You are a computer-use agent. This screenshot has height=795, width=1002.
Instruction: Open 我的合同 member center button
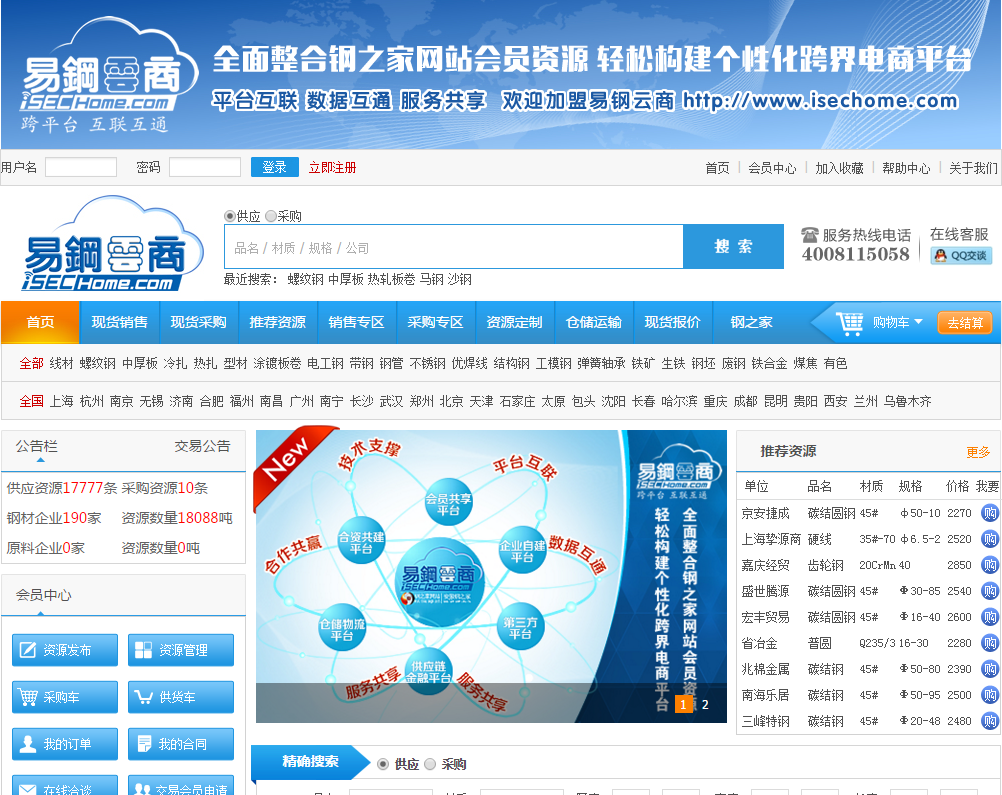click(181, 744)
